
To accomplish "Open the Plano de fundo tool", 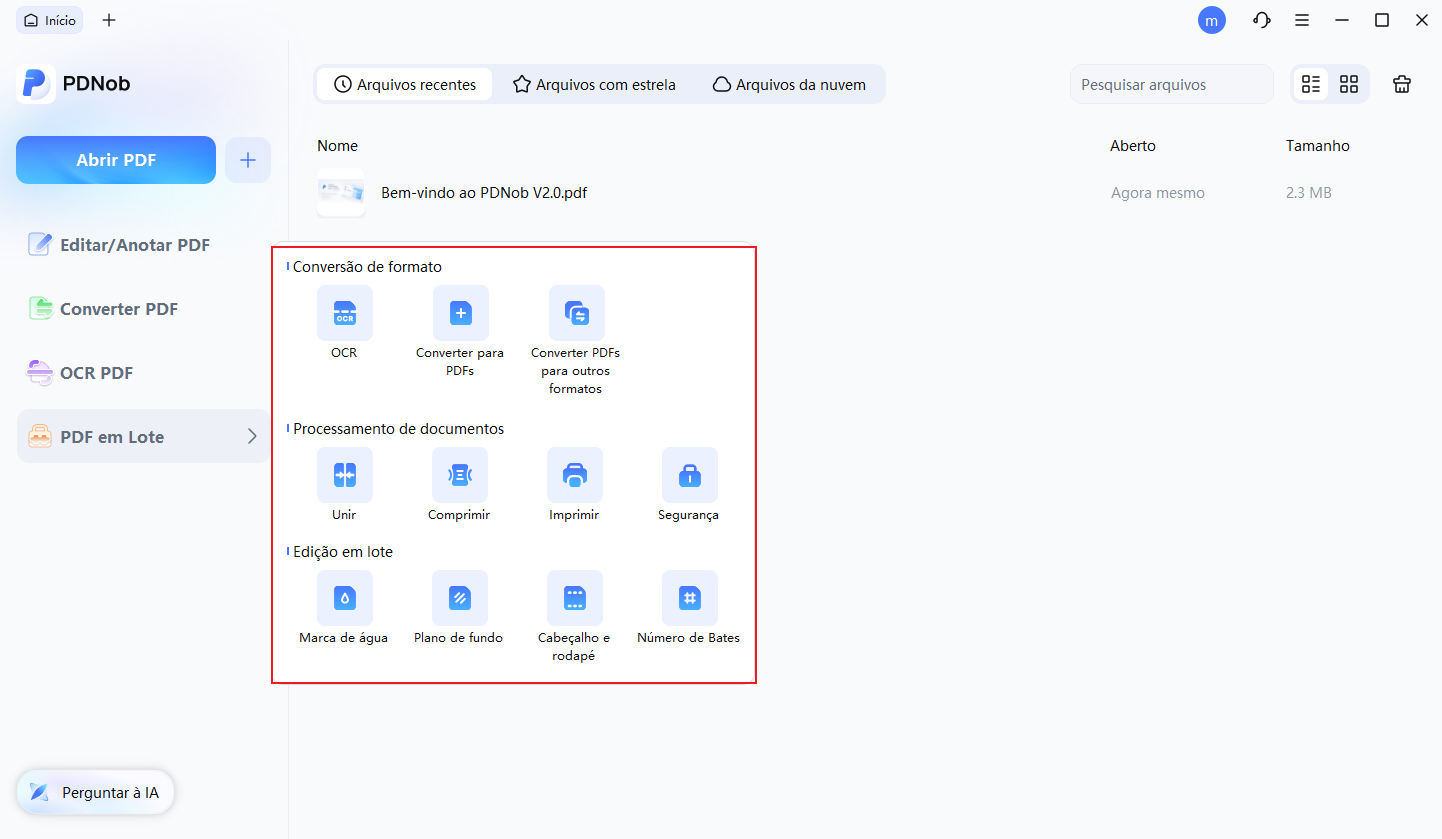I will pos(459,598).
